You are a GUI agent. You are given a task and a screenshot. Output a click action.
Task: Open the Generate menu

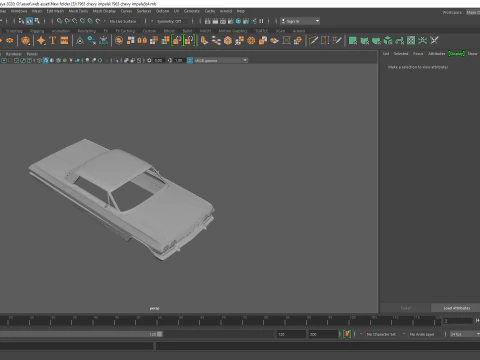click(192, 11)
